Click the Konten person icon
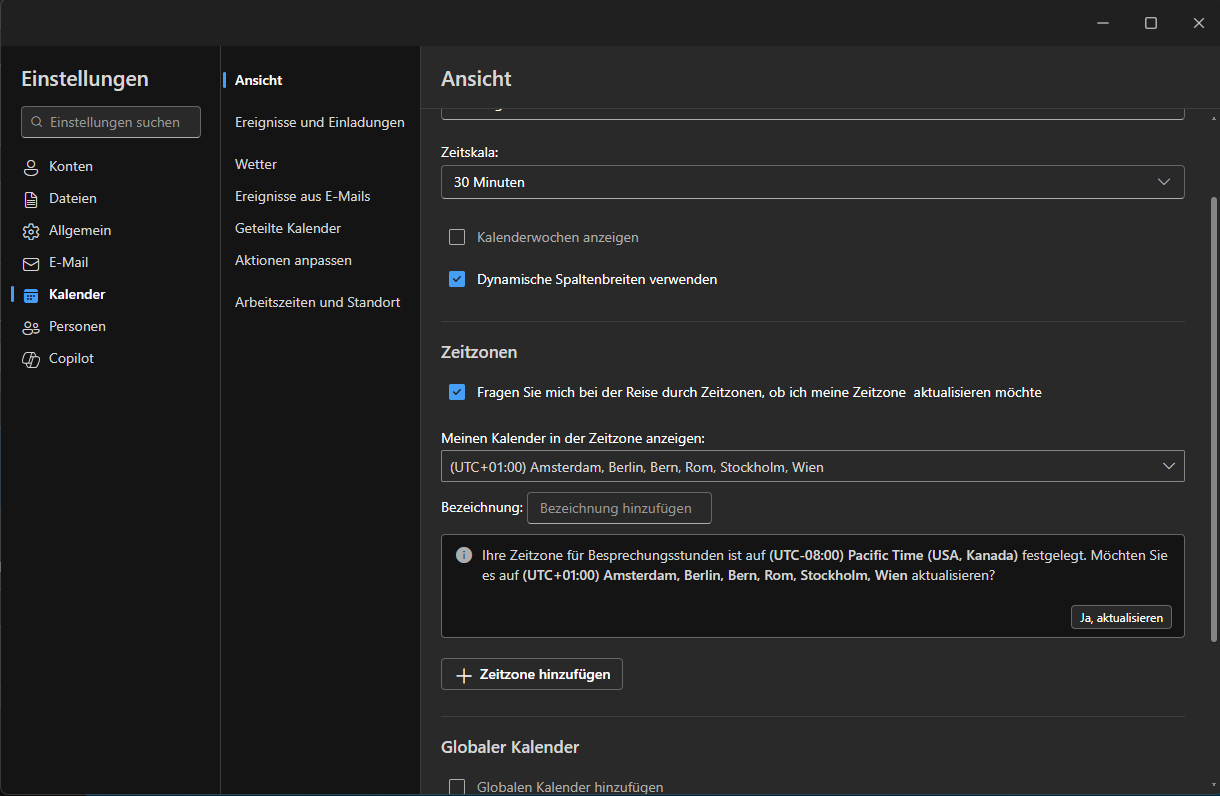1220x796 pixels. click(31, 167)
